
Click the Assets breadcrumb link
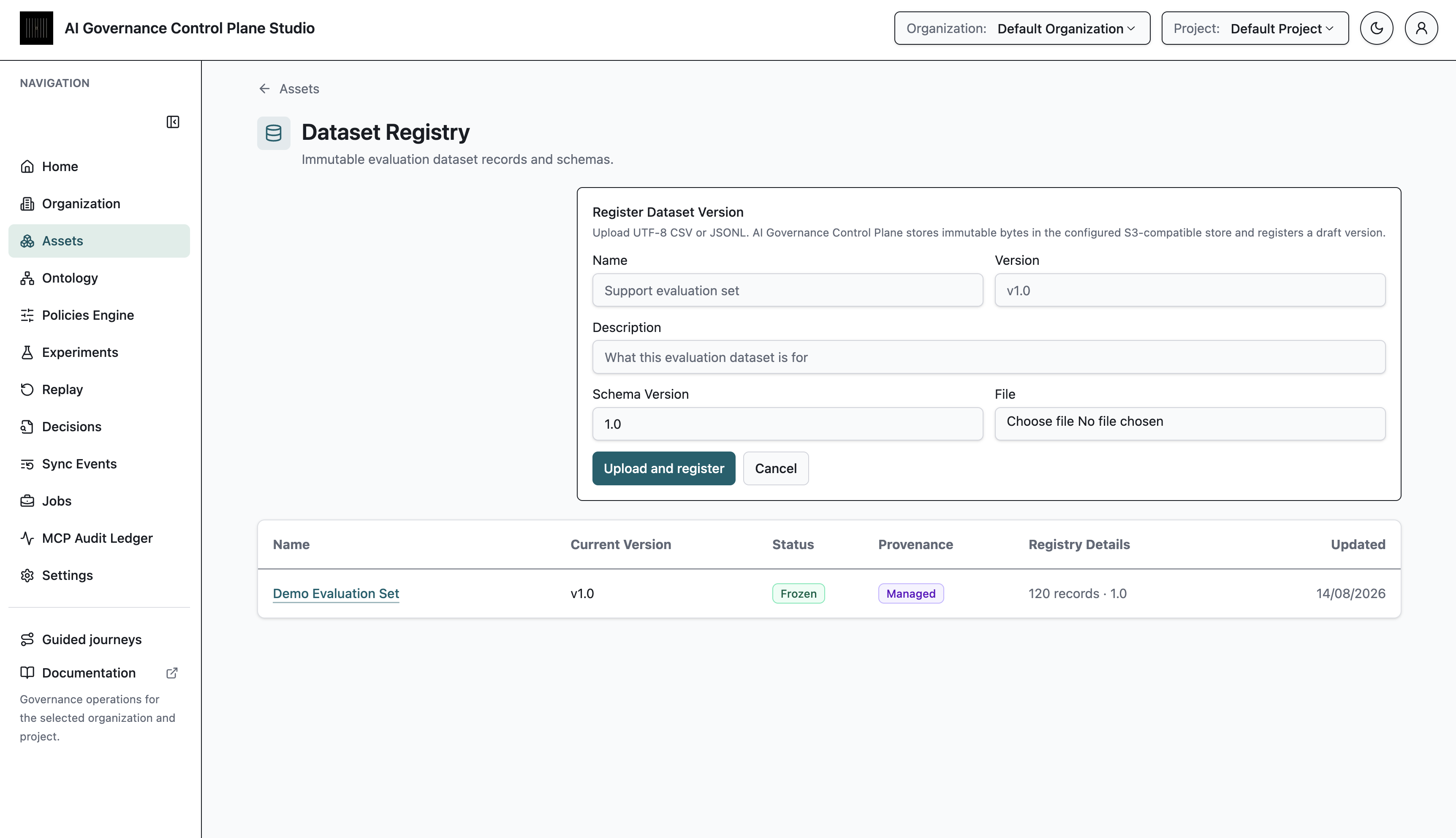pos(299,89)
